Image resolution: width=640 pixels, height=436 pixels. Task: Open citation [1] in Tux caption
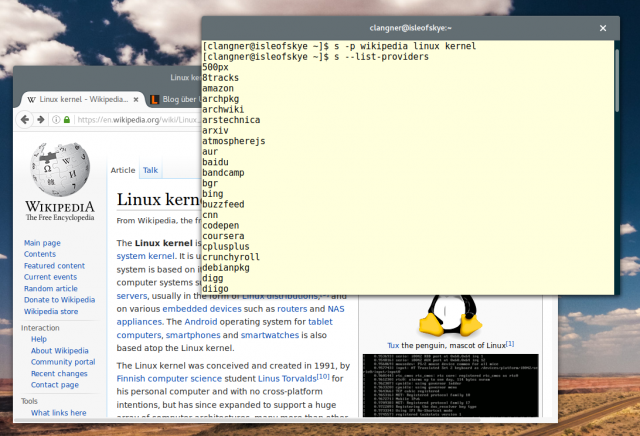point(510,344)
